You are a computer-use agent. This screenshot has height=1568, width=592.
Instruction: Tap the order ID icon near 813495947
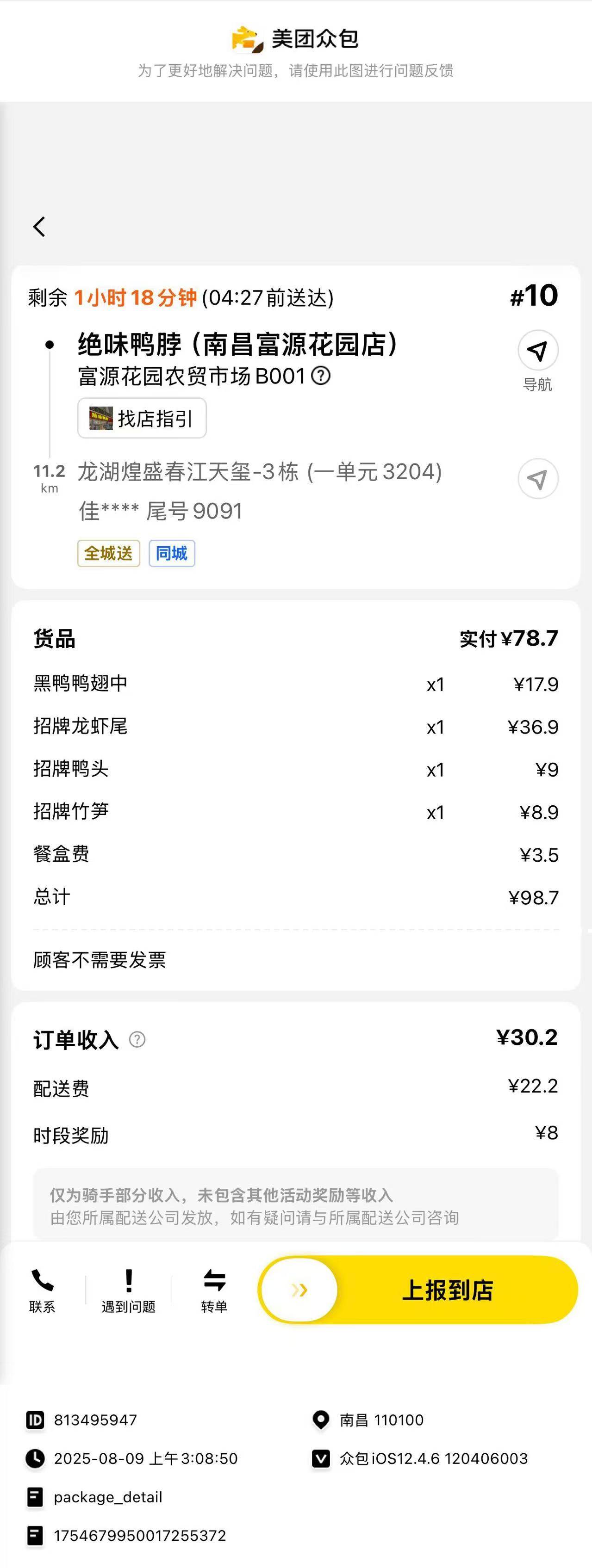pos(35,1420)
